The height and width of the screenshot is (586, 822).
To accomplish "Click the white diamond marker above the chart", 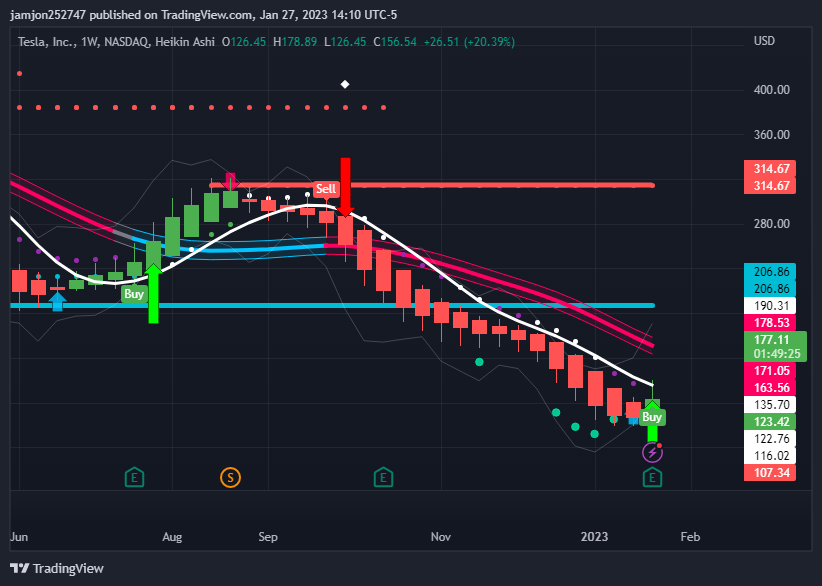I will click(345, 84).
